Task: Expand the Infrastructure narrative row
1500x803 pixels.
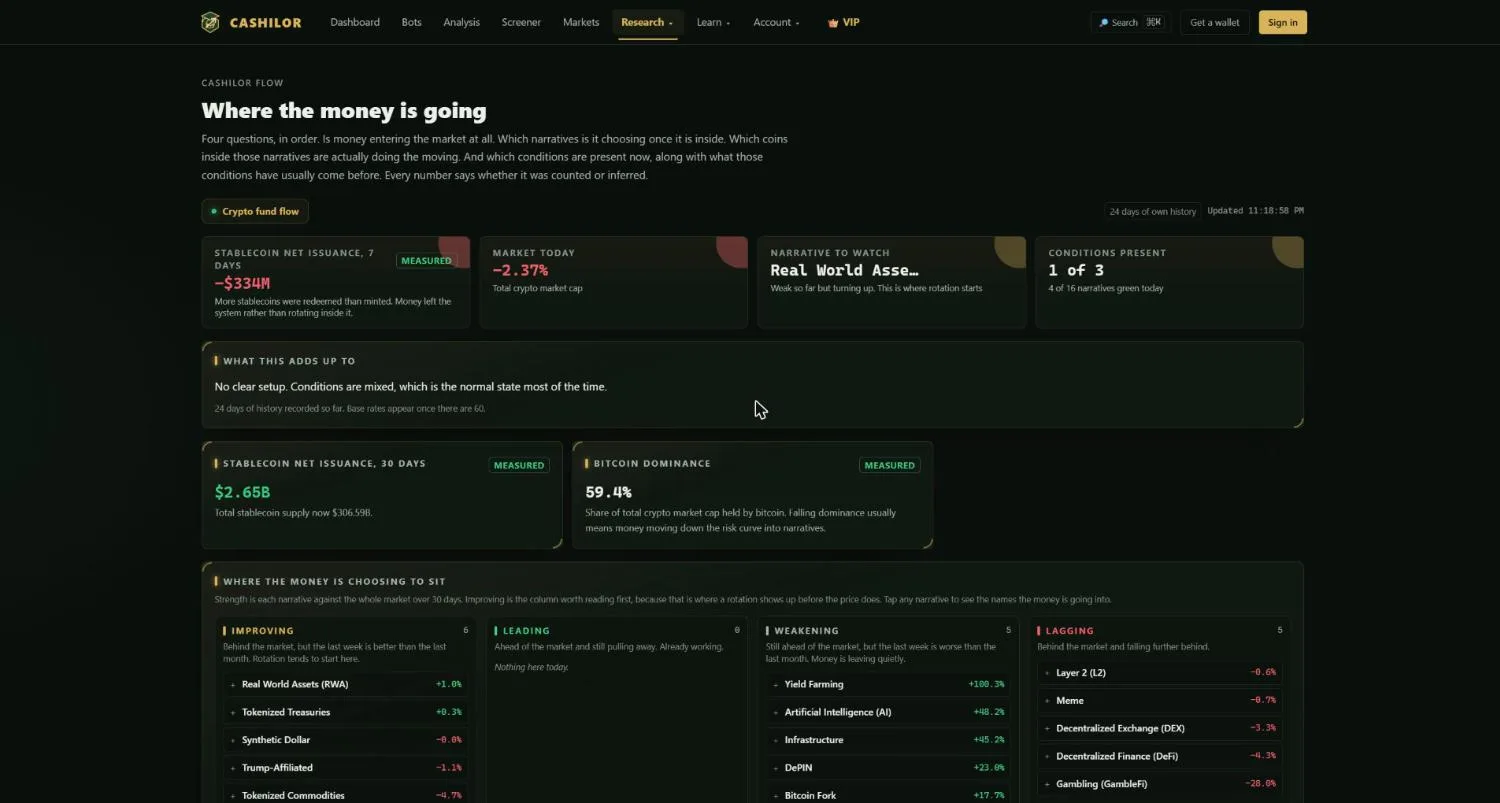Action: pyautogui.click(x=888, y=740)
